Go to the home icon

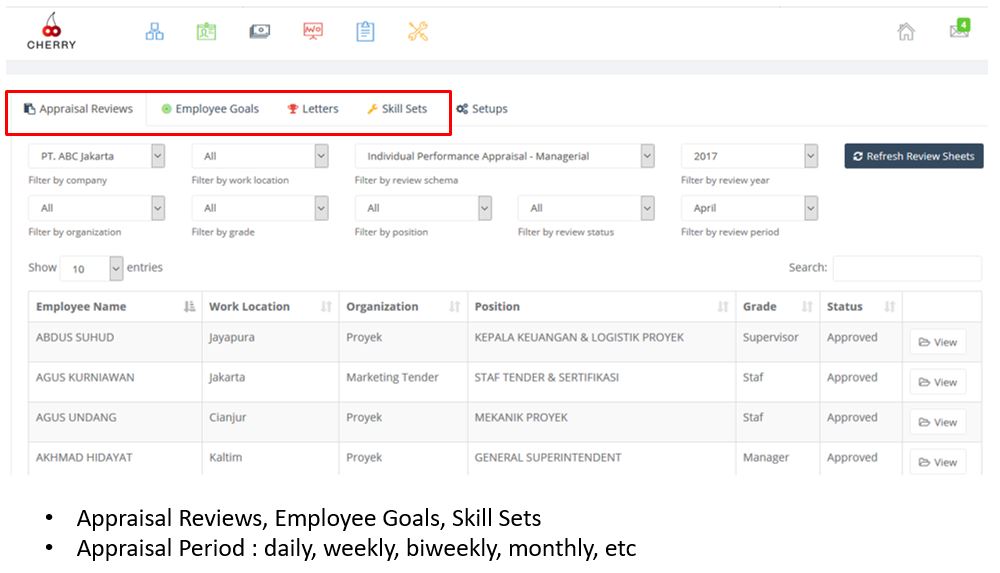coord(906,32)
